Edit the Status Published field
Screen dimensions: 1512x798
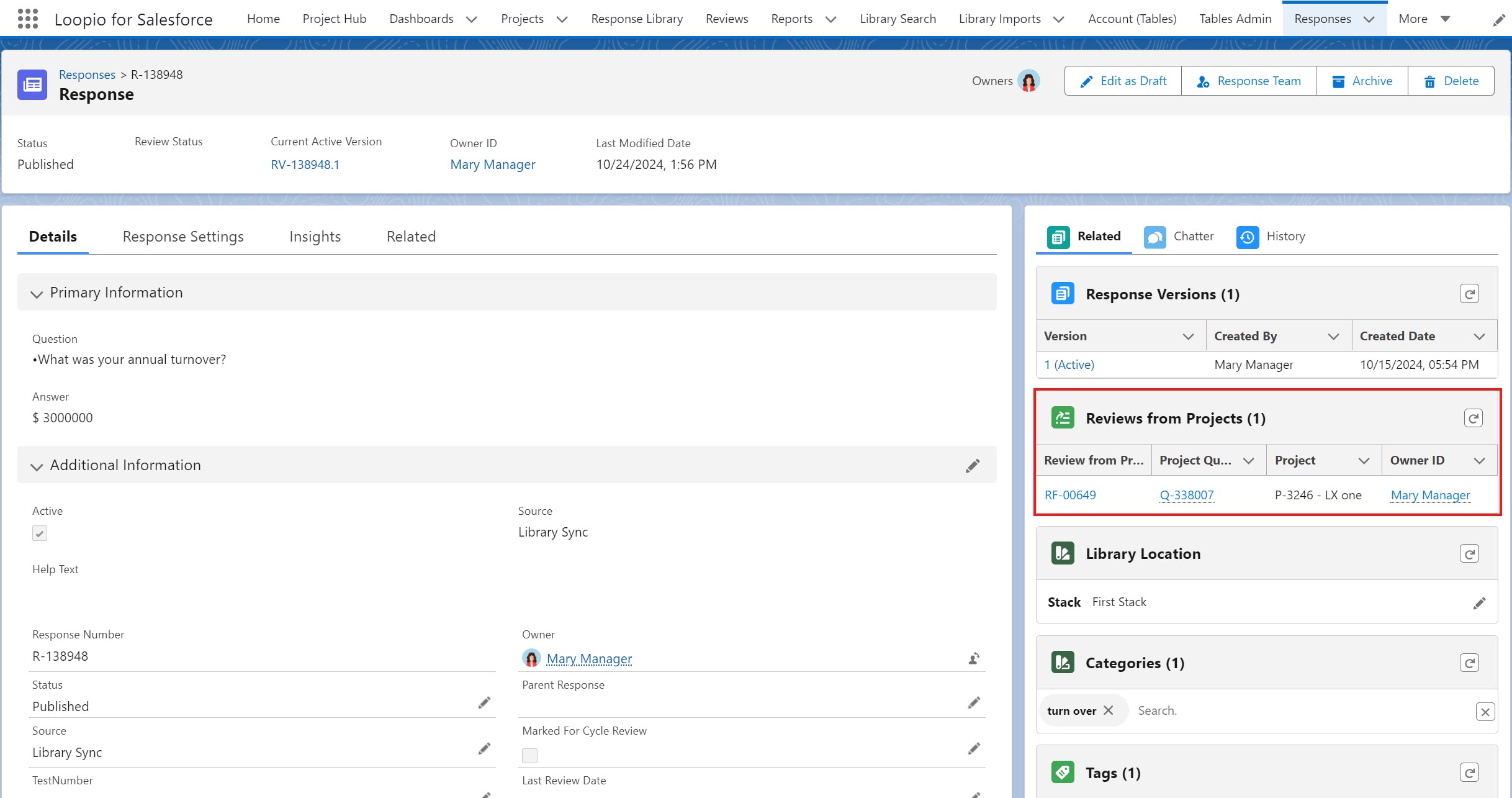(x=484, y=702)
